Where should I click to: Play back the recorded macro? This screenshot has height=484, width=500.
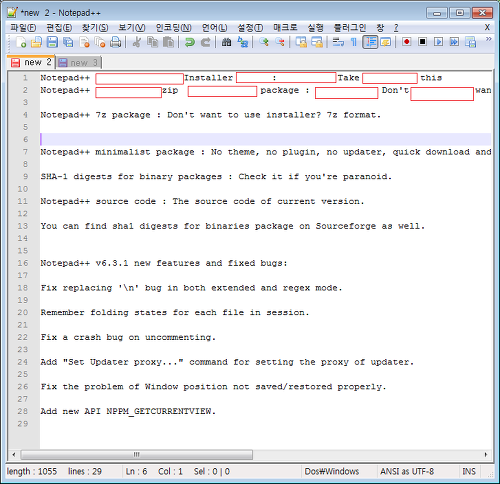[438, 42]
